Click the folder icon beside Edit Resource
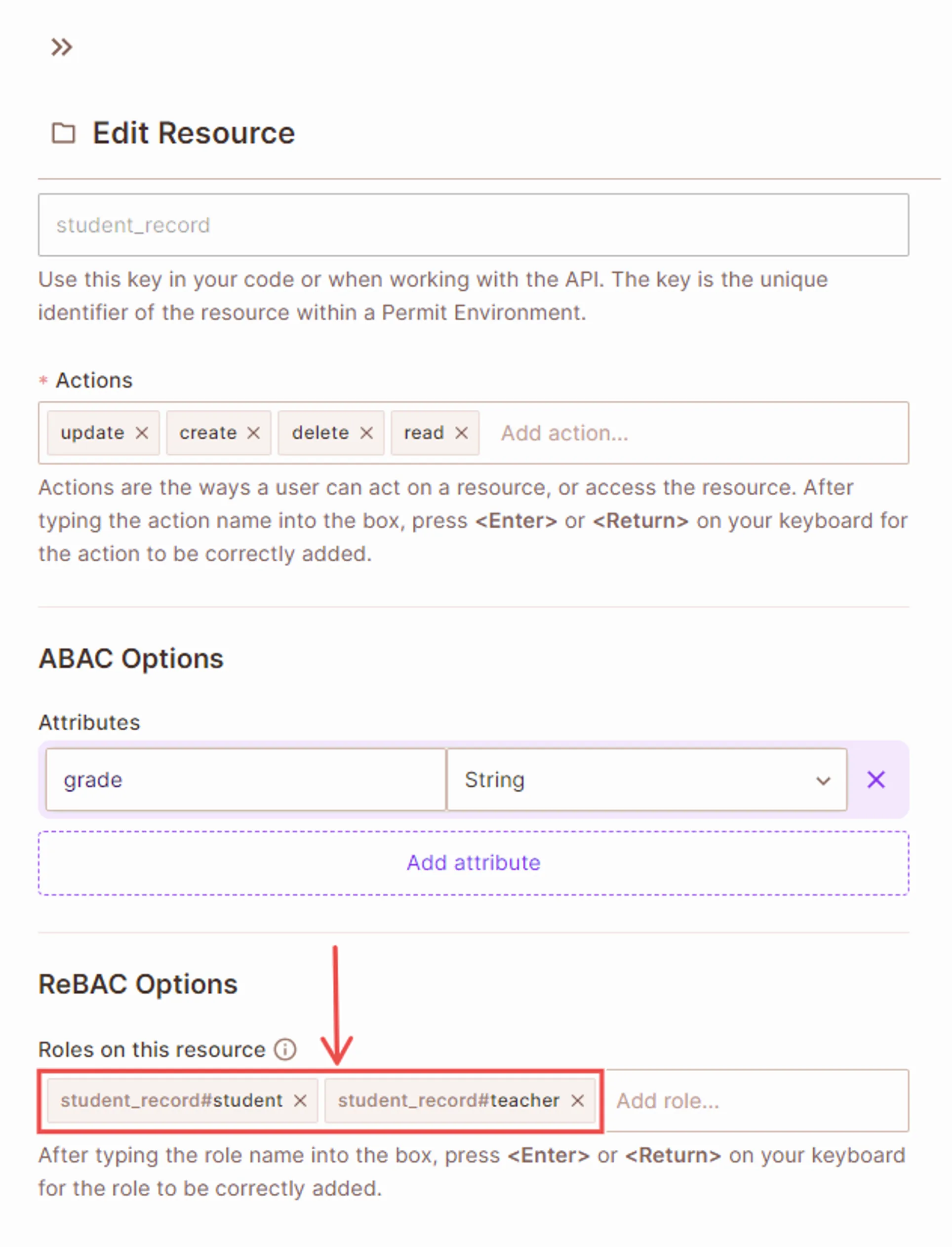952x1247 pixels. pyautogui.click(x=63, y=134)
